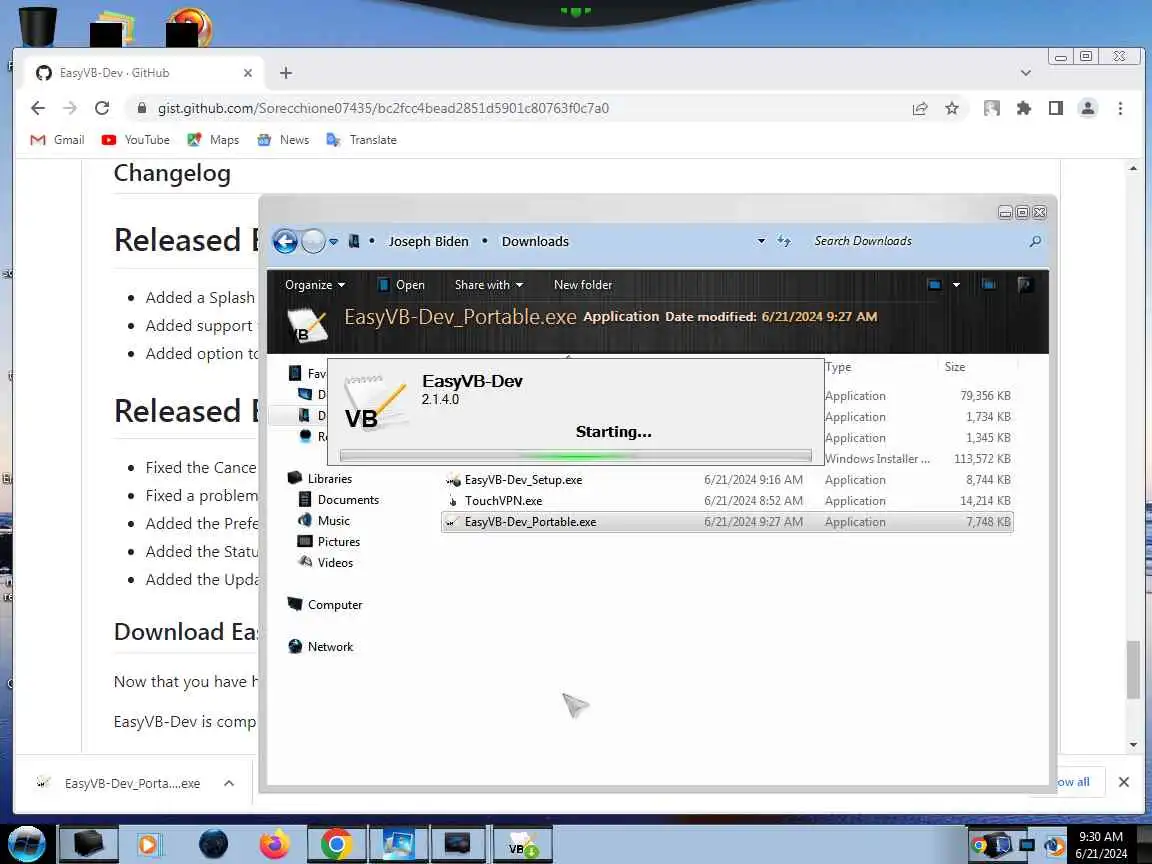
Task: Click the URL address bar
Action: pos(514,108)
